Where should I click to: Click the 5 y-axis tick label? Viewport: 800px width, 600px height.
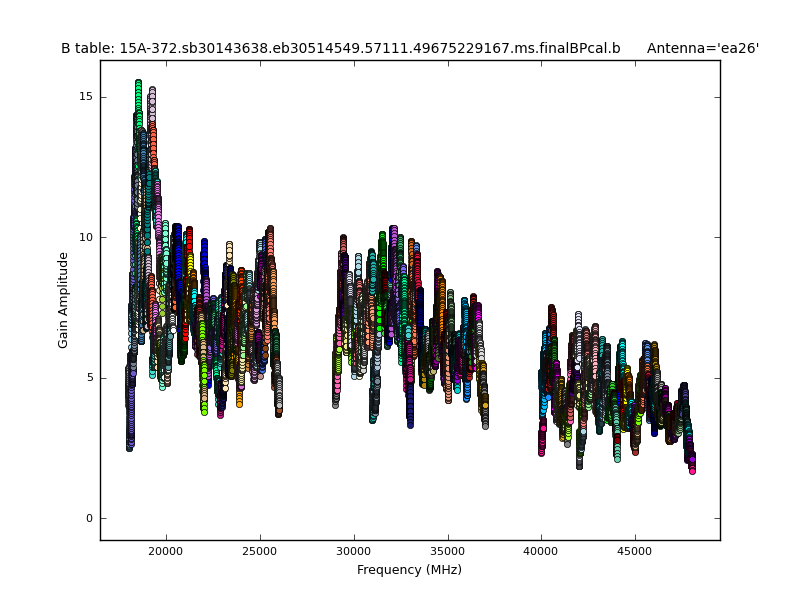tap(89, 378)
